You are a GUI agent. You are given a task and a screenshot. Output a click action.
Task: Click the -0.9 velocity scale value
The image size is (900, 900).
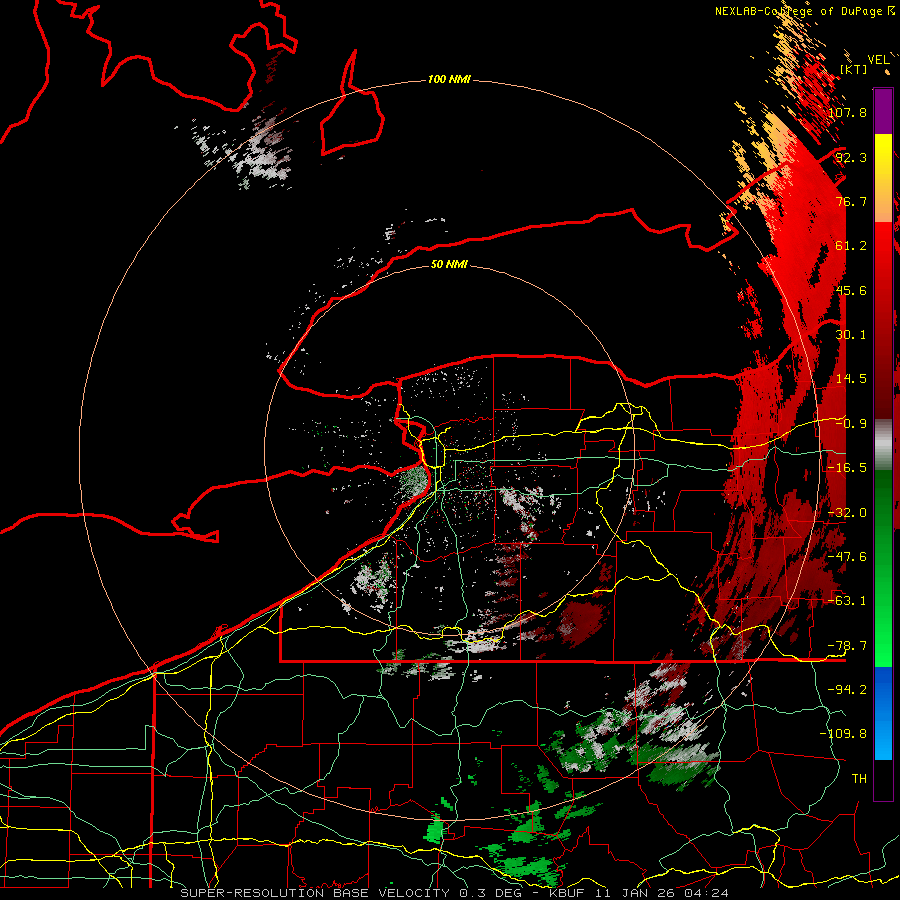[851, 424]
